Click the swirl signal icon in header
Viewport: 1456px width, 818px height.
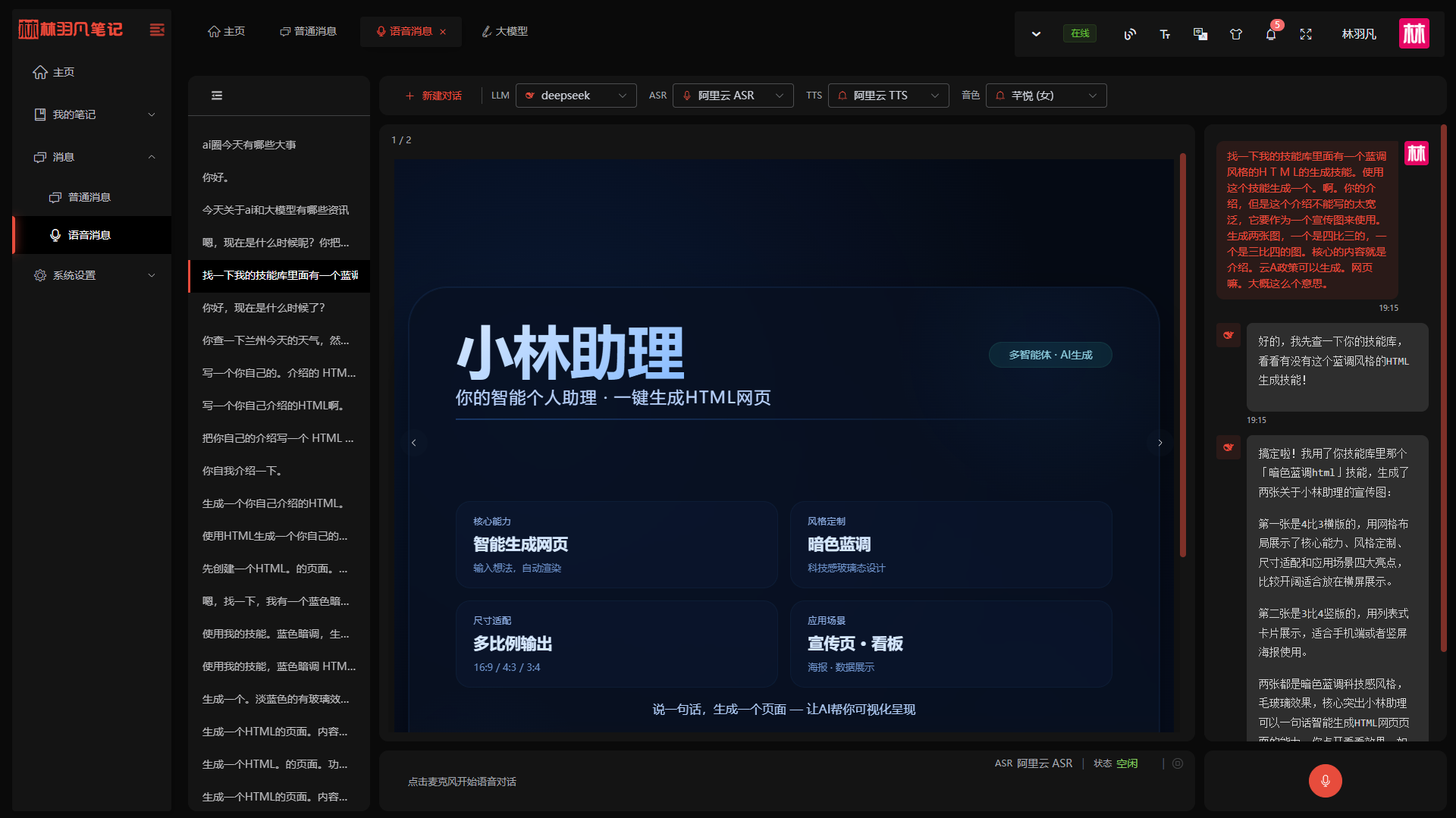(x=1130, y=34)
